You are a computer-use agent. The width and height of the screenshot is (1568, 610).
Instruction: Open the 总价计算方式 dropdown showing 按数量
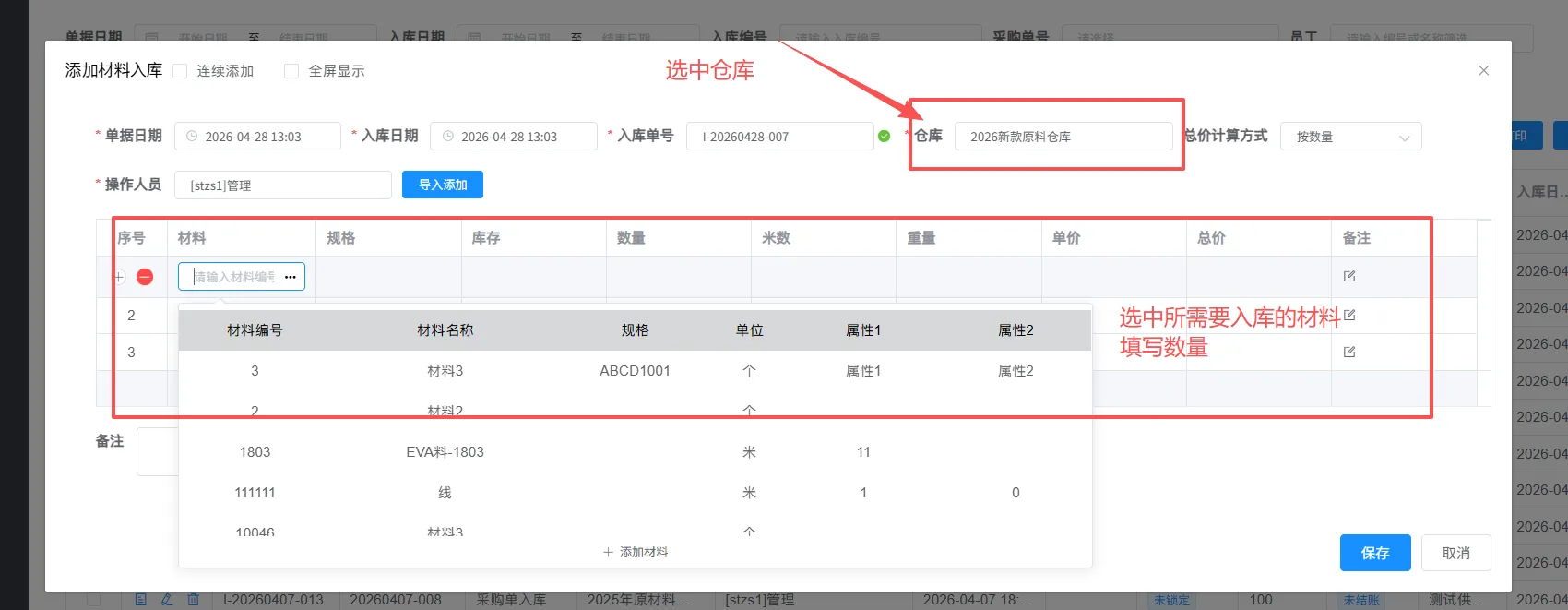pyautogui.click(x=1350, y=137)
